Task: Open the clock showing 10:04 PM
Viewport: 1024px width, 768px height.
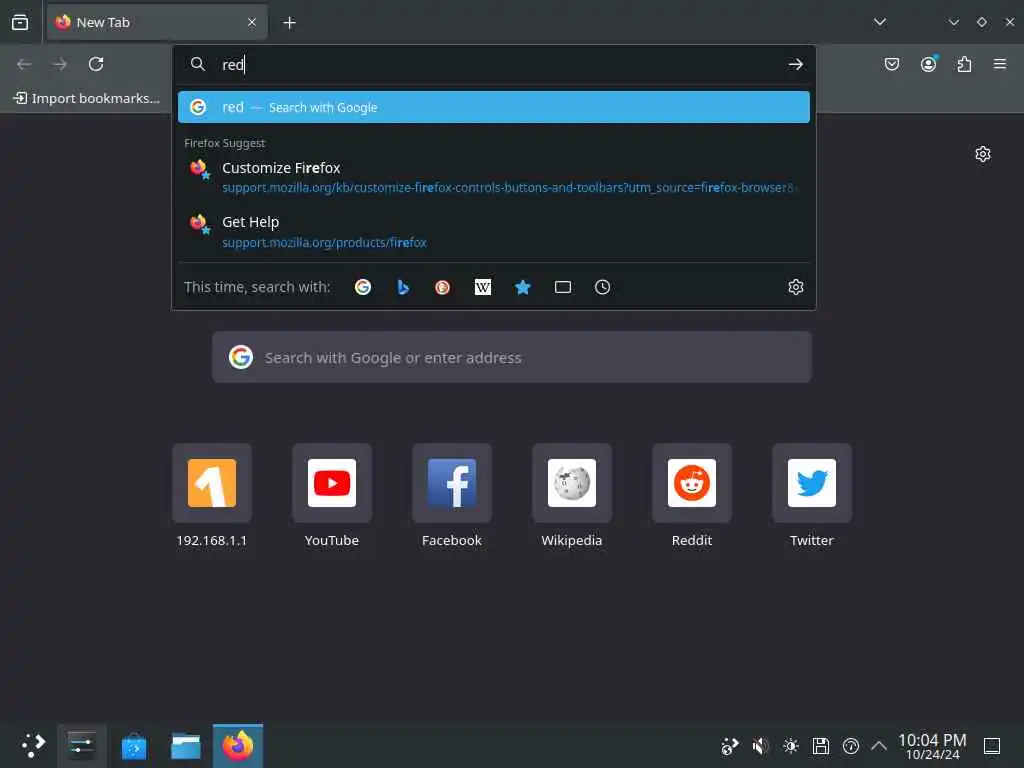Action: click(932, 746)
